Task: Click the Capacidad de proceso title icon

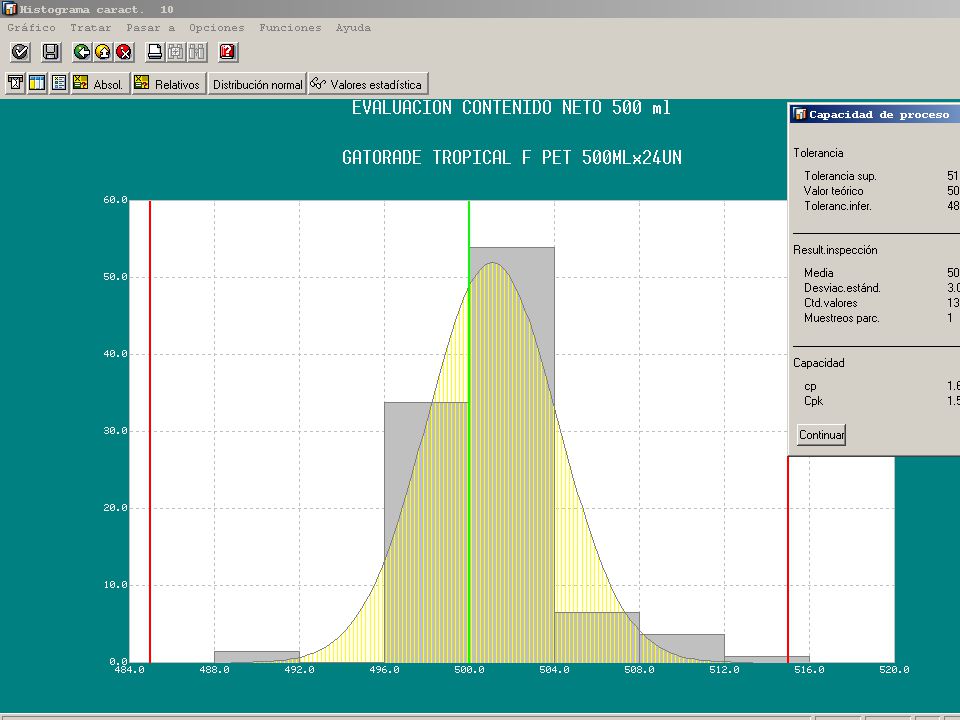Action: click(x=800, y=114)
